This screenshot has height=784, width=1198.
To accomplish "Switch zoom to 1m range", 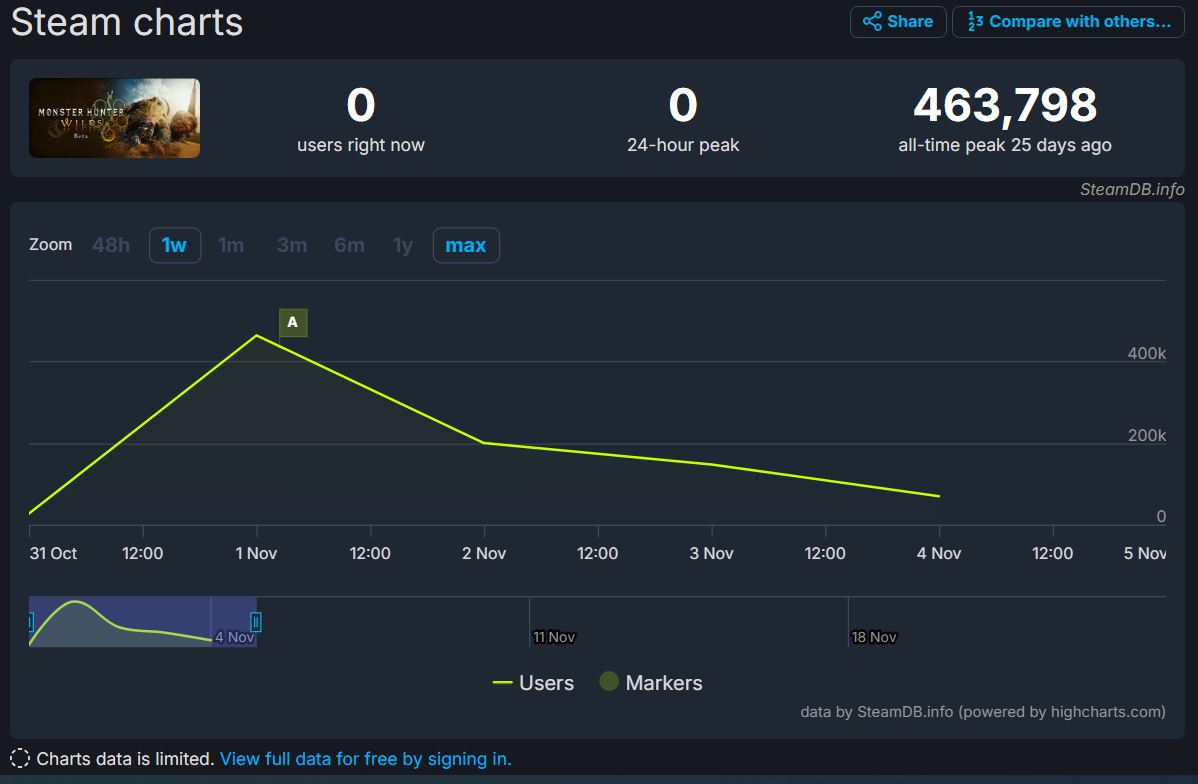I will pos(231,245).
